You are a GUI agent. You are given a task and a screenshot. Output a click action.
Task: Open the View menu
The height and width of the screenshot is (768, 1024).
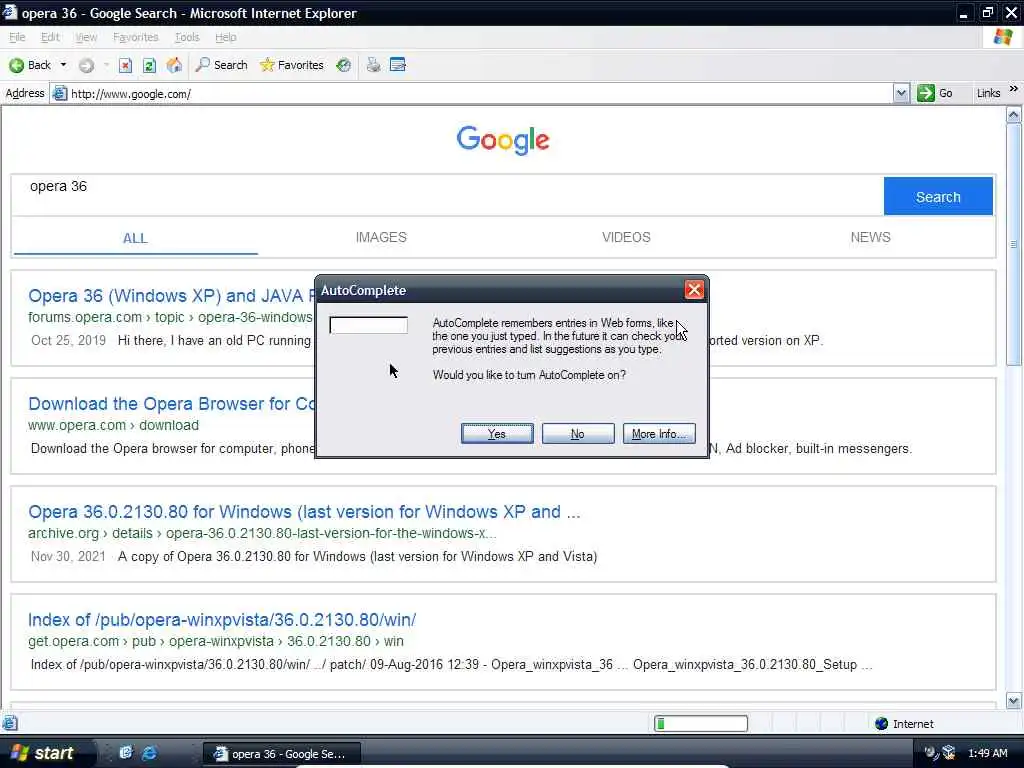[86, 37]
